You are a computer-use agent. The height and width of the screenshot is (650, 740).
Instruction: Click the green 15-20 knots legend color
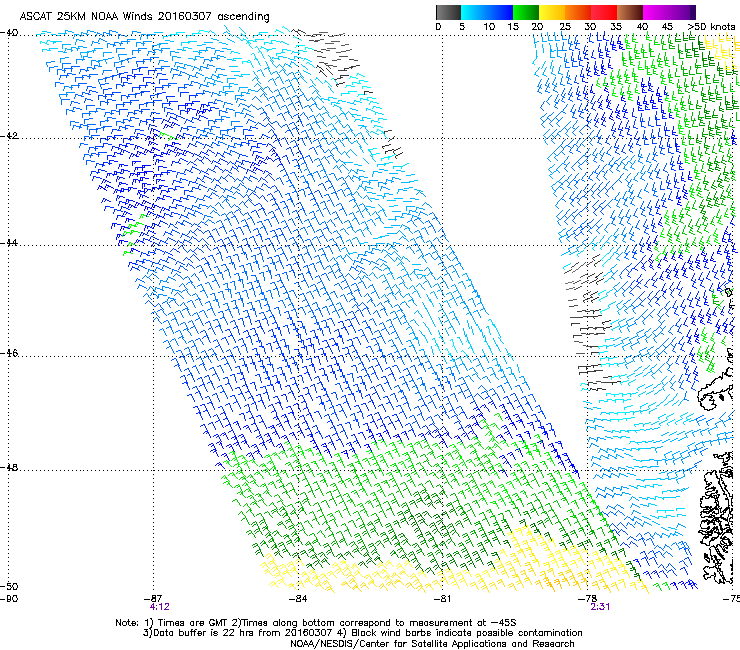click(526, 12)
